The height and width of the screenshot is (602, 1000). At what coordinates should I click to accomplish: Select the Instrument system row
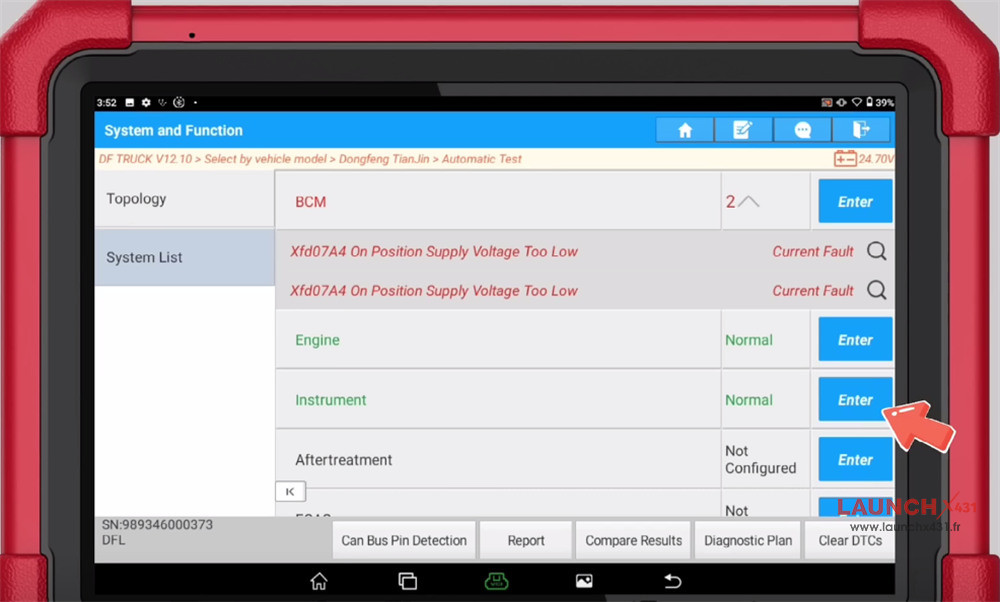tap(498, 399)
